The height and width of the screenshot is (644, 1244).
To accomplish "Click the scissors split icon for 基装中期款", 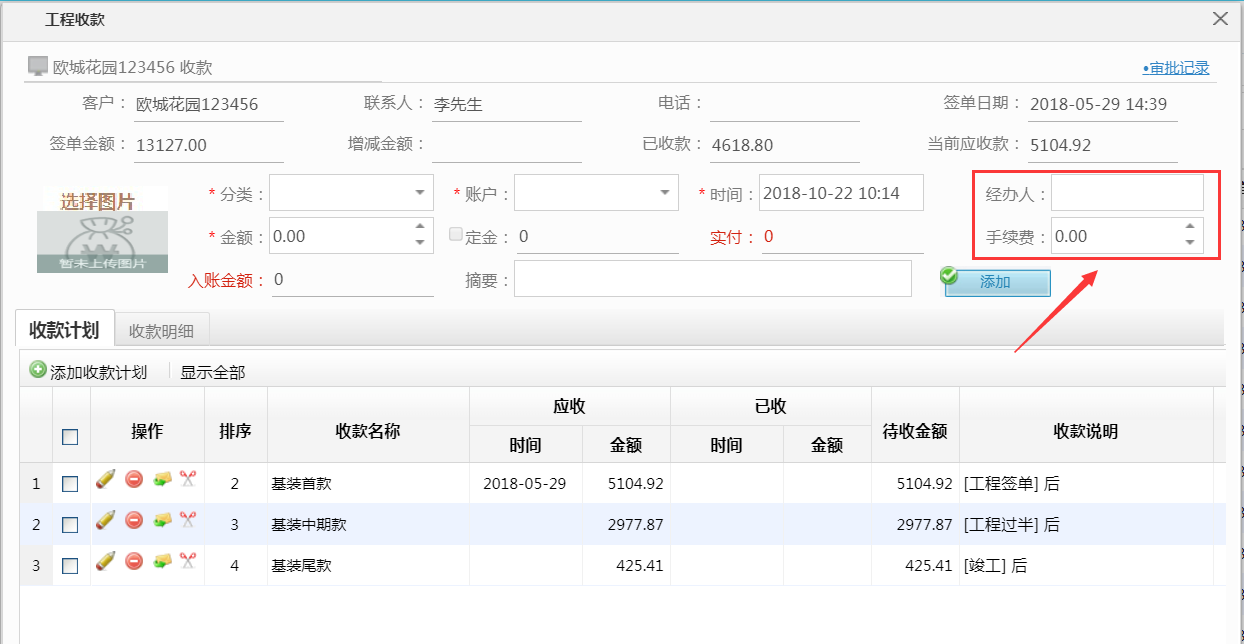I will click(187, 519).
